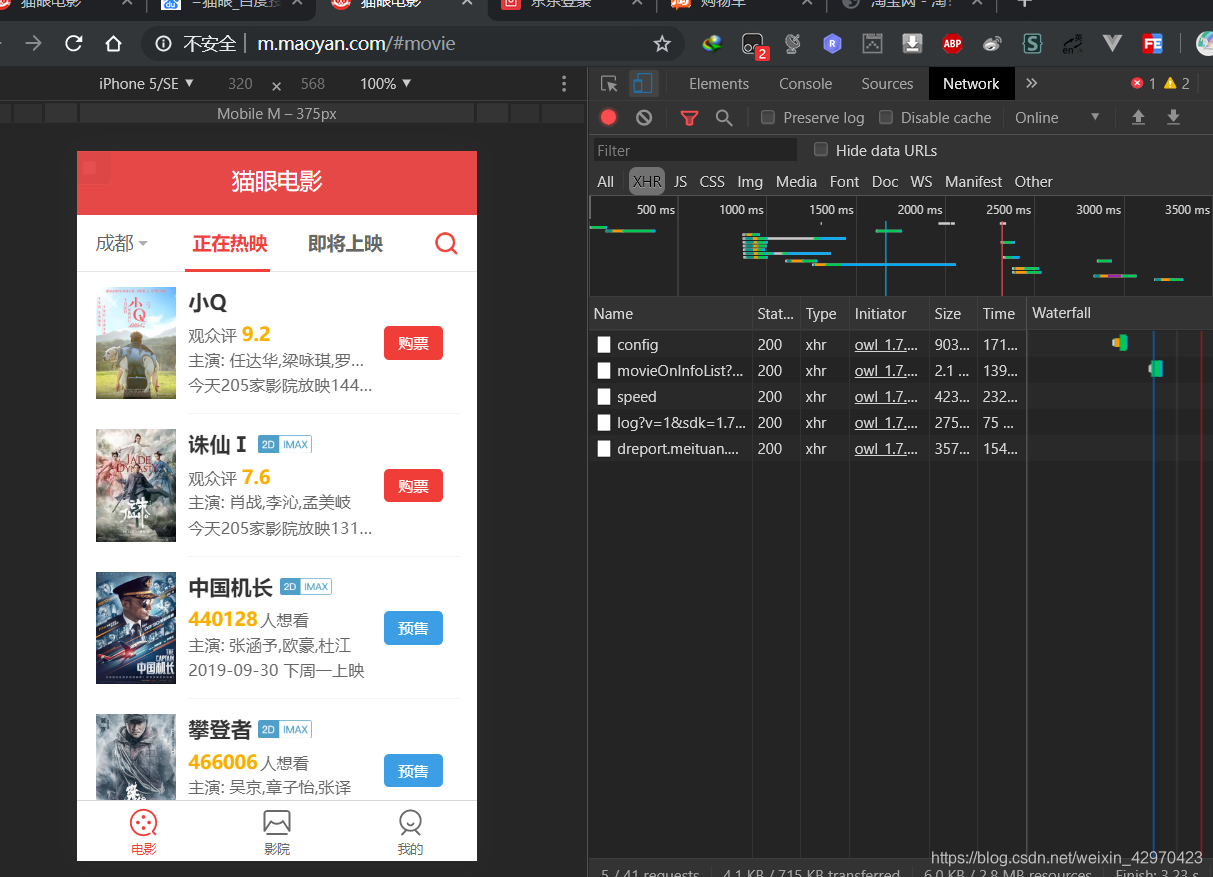
Task: Open the purple R extension
Action: click(x=832, y=44)
